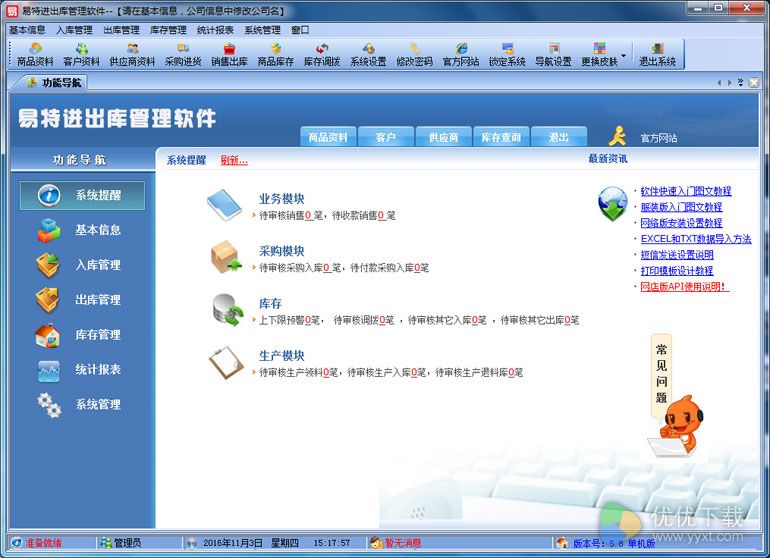
Task: Click the 生产模块 clipboard icon
Action: [226, 363]
